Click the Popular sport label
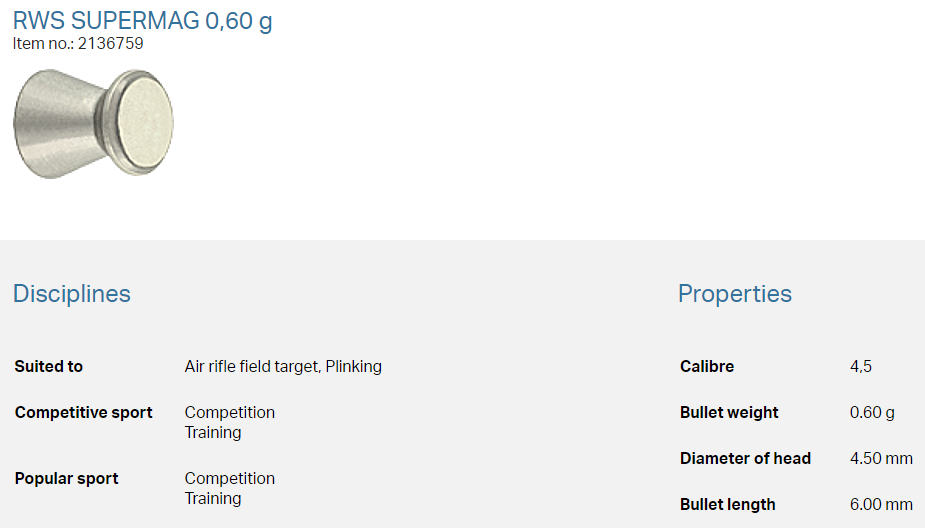The width and height of the screenshot is (925, 528). (x=67, y=479)
